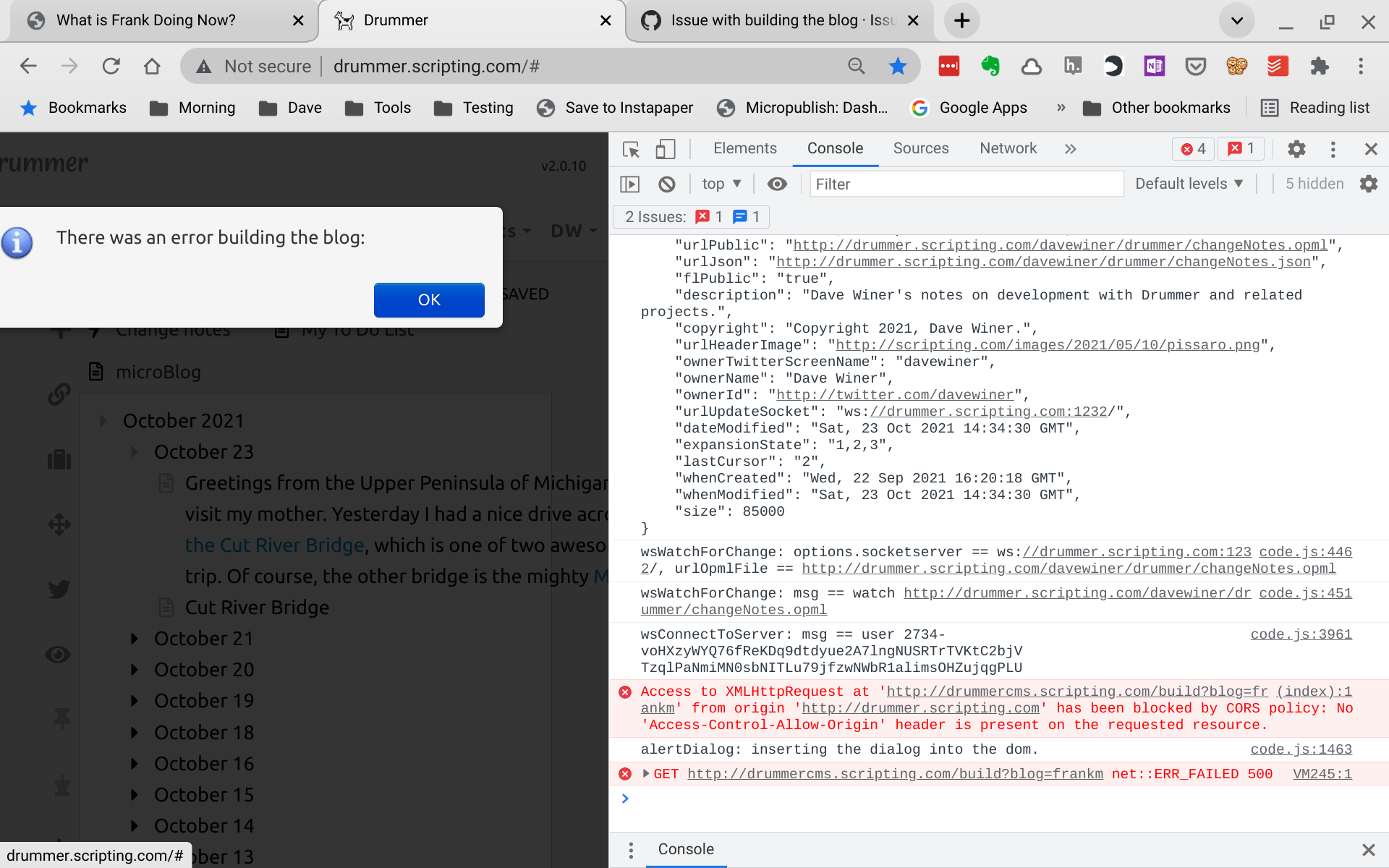1389x868 pixels.
Task: Click the pushpin icon in Drummer's sidebar
Action: point(59,718)
